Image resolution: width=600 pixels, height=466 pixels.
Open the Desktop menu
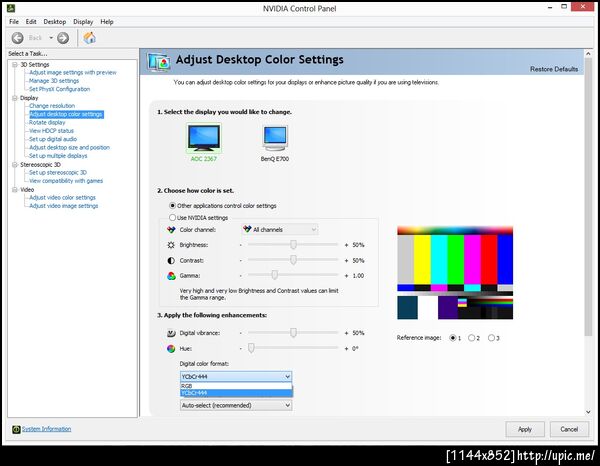point(55,22)
